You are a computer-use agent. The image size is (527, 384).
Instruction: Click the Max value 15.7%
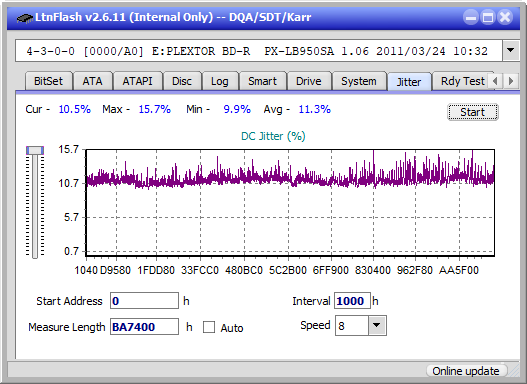pyautogui.click(x=155, y=109)
